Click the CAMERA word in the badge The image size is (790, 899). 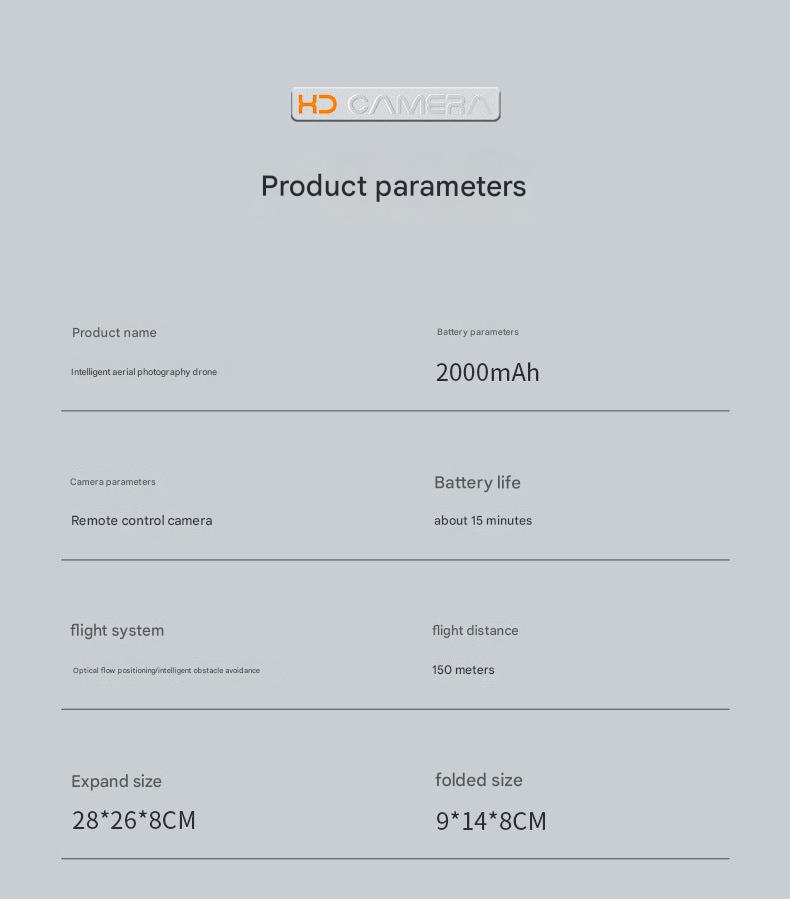click(420, 105)
